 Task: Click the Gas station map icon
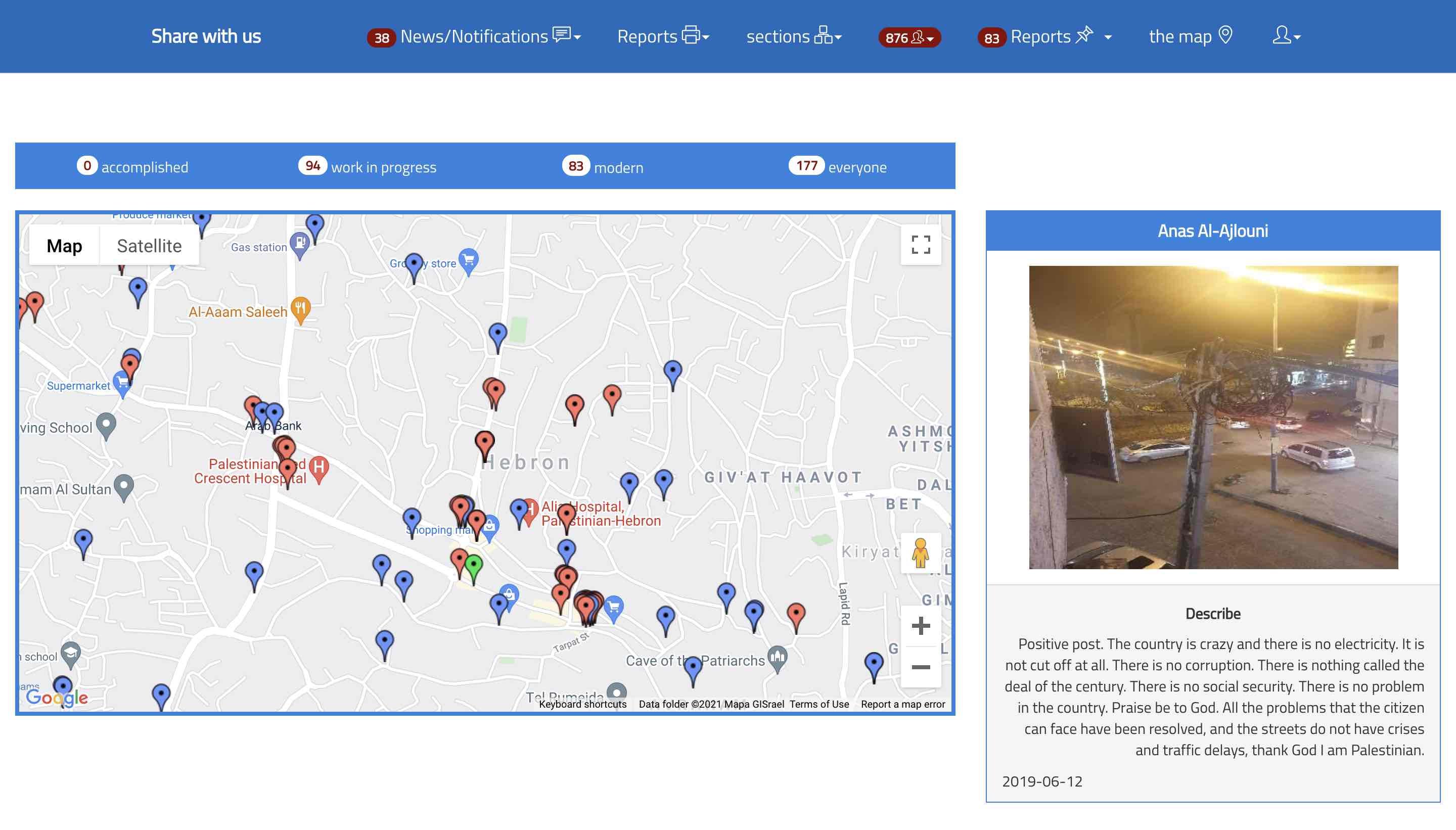(x=299, y=243)
